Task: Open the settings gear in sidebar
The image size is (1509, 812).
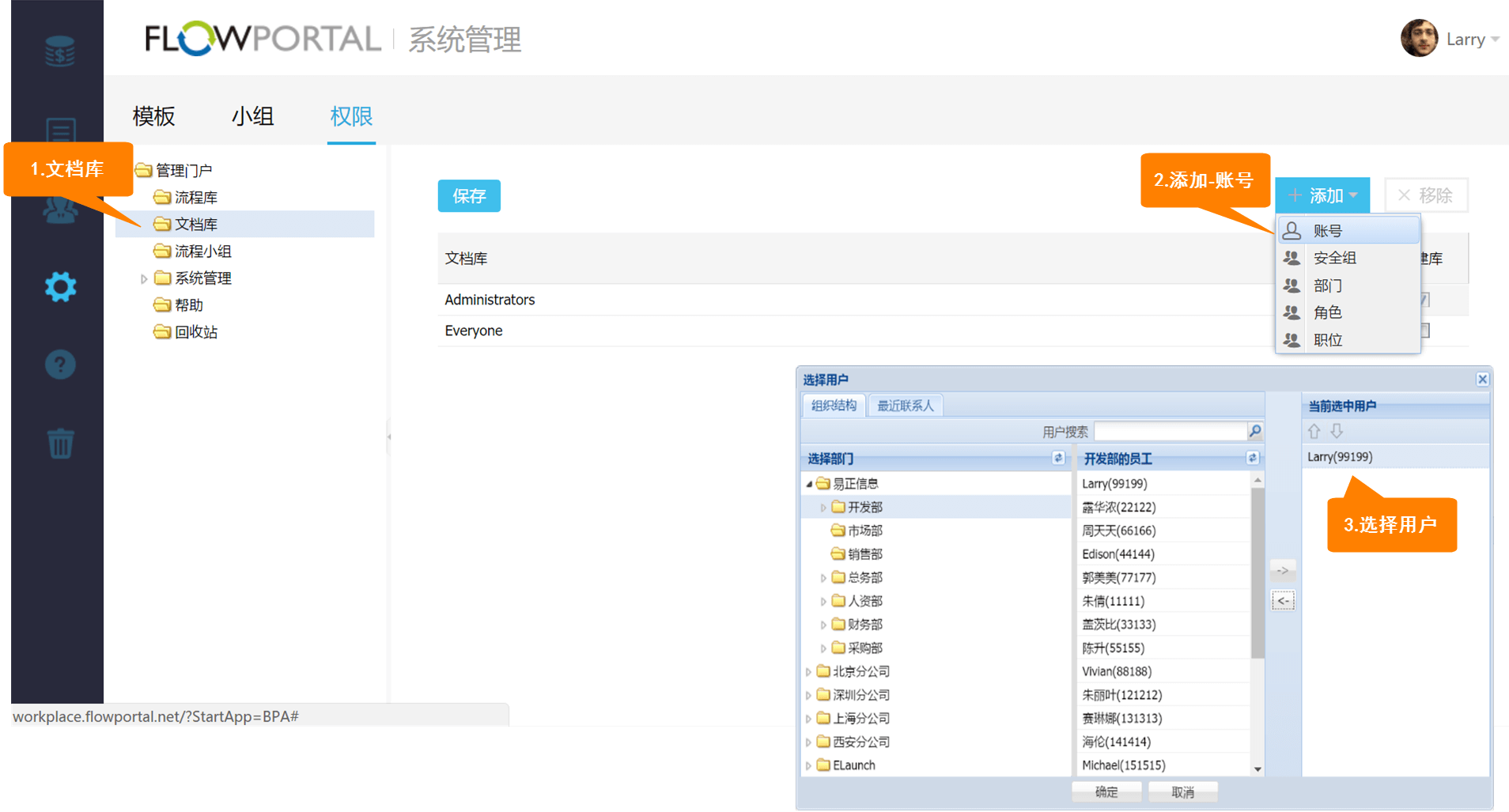Action: click(60, 287)
